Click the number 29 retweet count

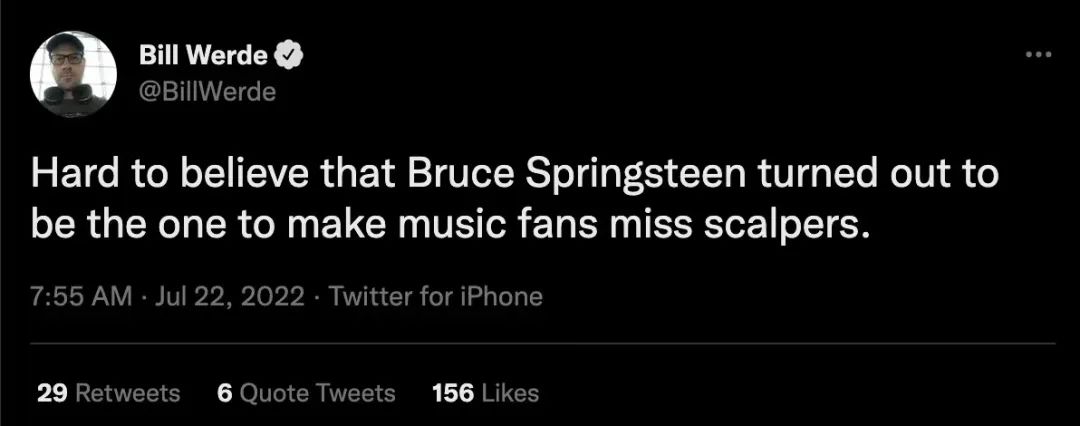tap(51, 393)
